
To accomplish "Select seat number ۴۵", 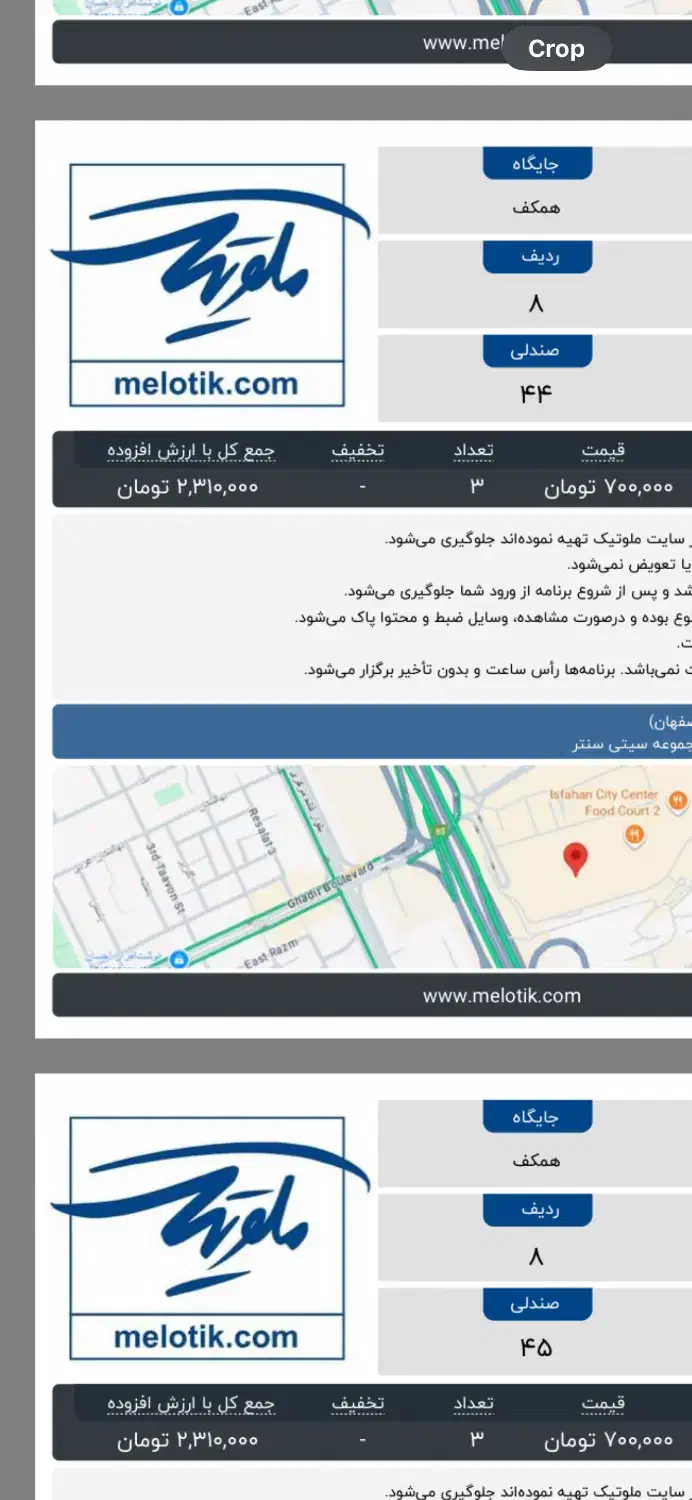I will [536, 1347].
